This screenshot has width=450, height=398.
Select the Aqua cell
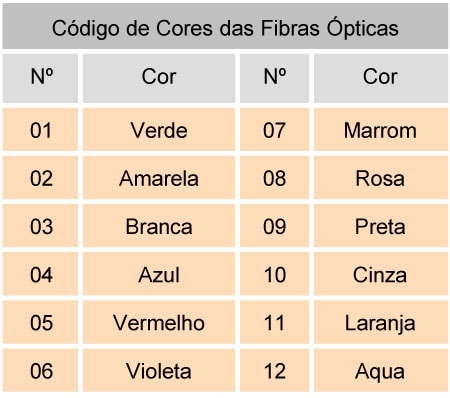click(x=381, y=370)
